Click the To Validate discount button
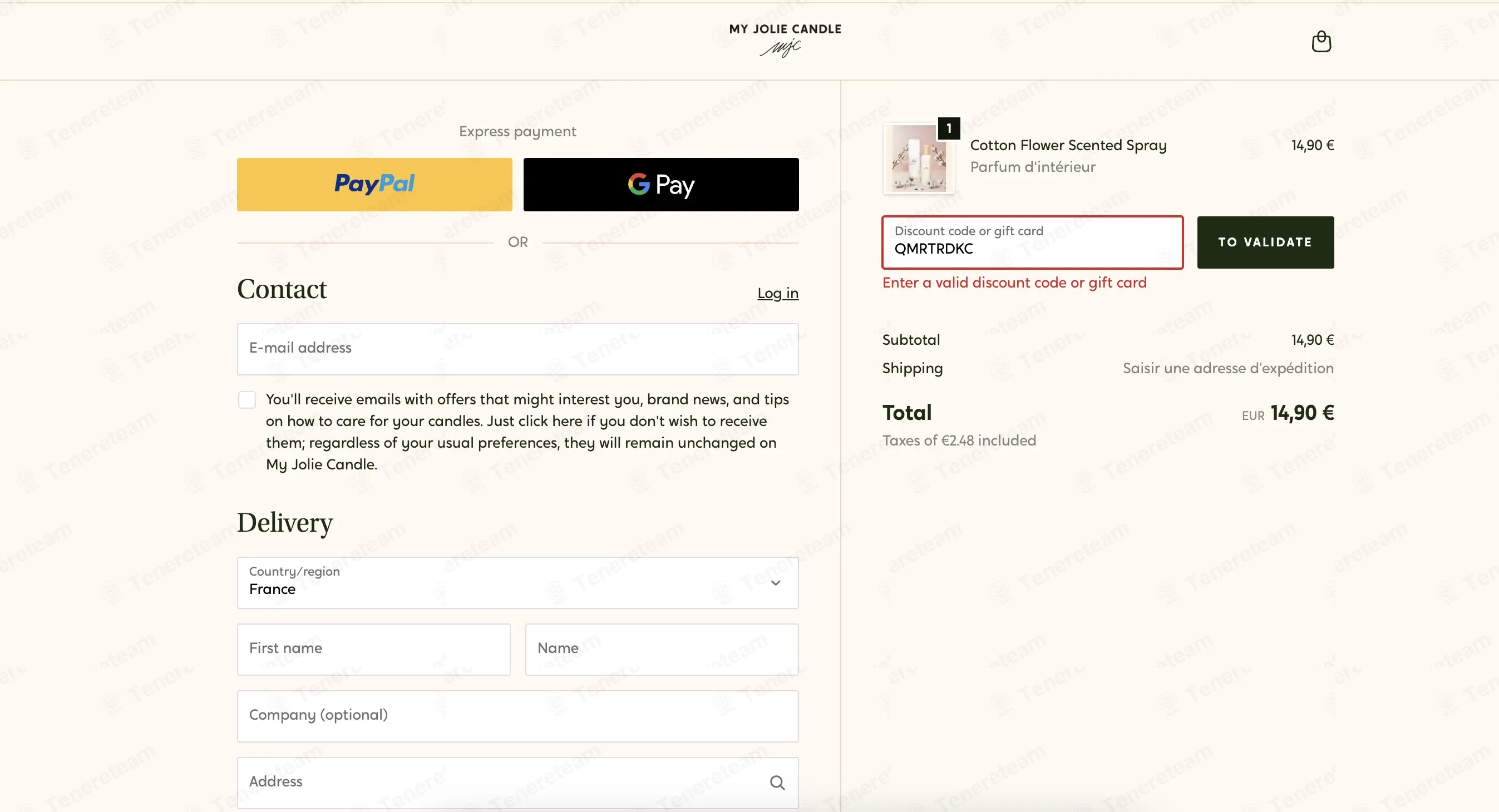The width and height of the screenshot is (1499, 812). [x=1265, y=242]
